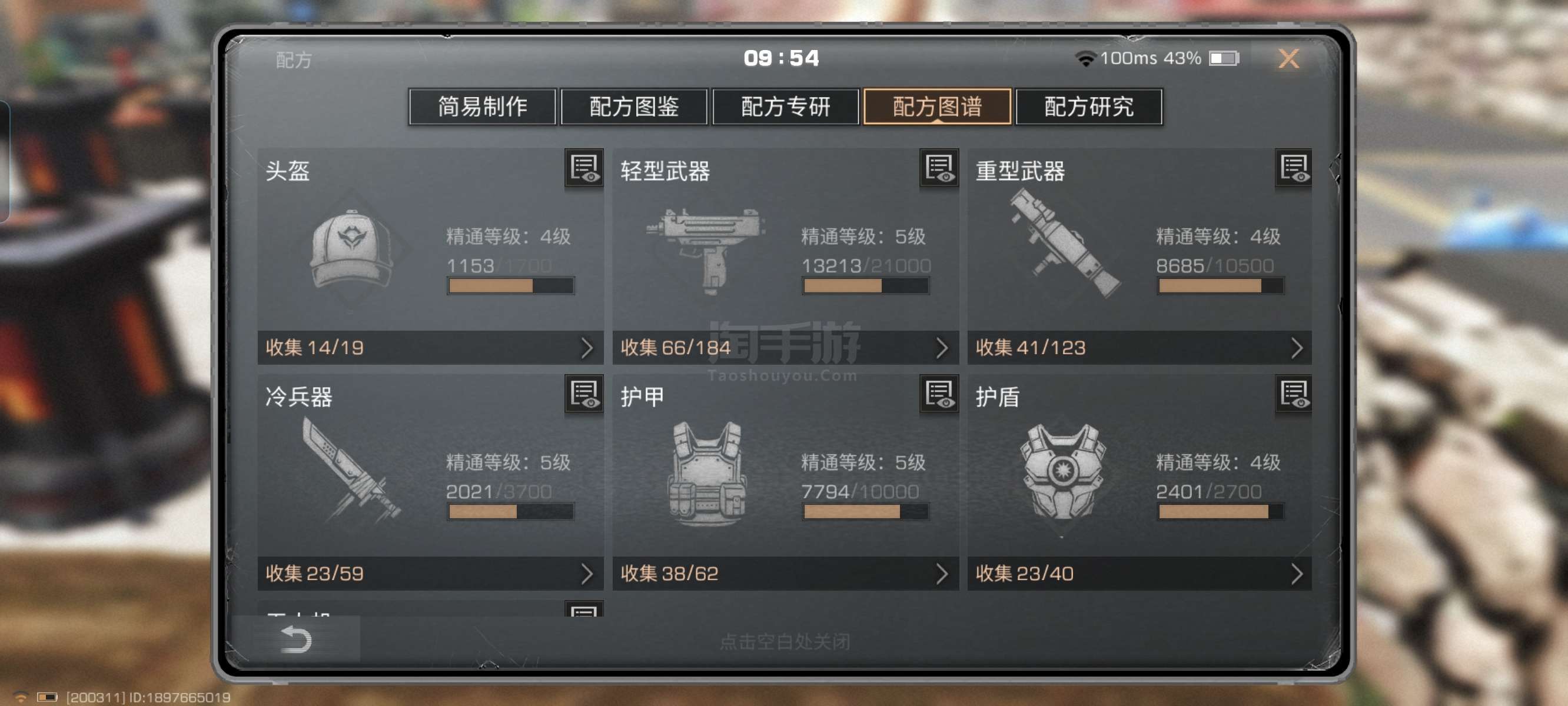This screenshot has height=706, width=1568.
Task: Close the recipe panel with orange X
Action: point(1288,58)
